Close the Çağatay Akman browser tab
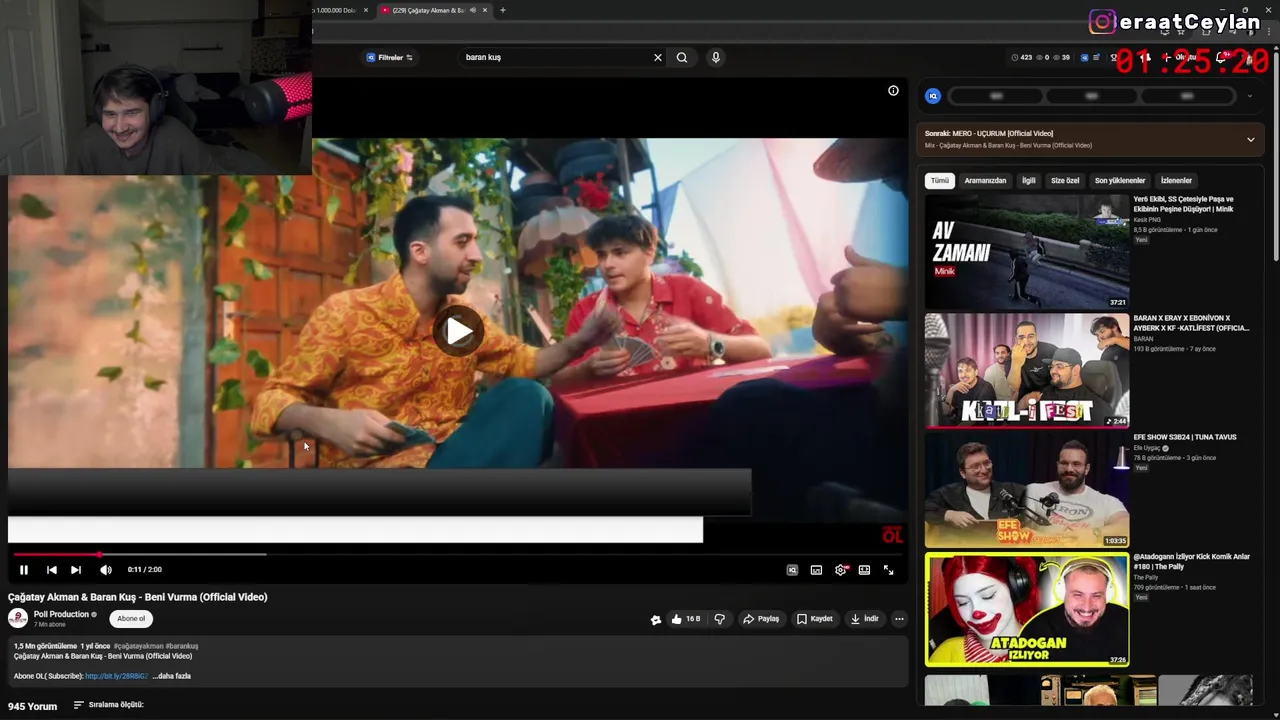Image resolution: width=1280 pixels, height=720 pixels. [485, 10]
